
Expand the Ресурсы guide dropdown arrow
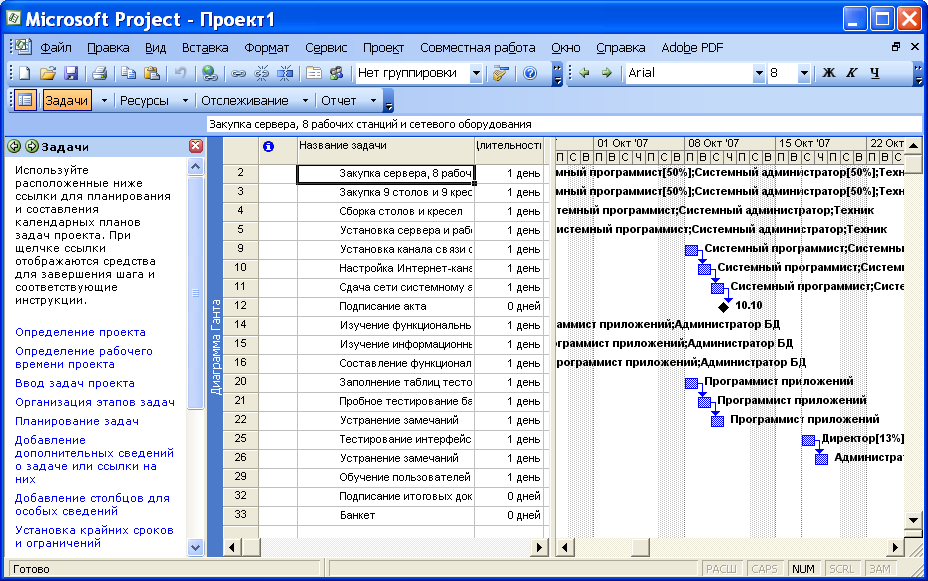point(185,101)
